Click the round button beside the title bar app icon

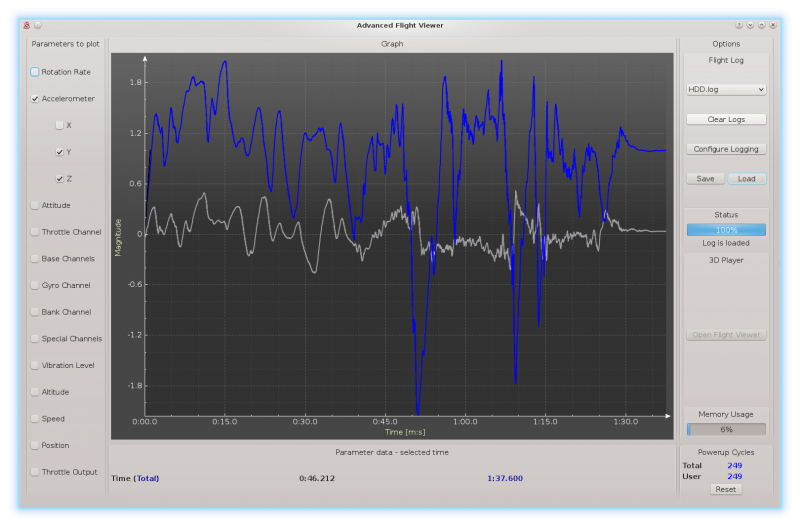click(x=37, y=25)
